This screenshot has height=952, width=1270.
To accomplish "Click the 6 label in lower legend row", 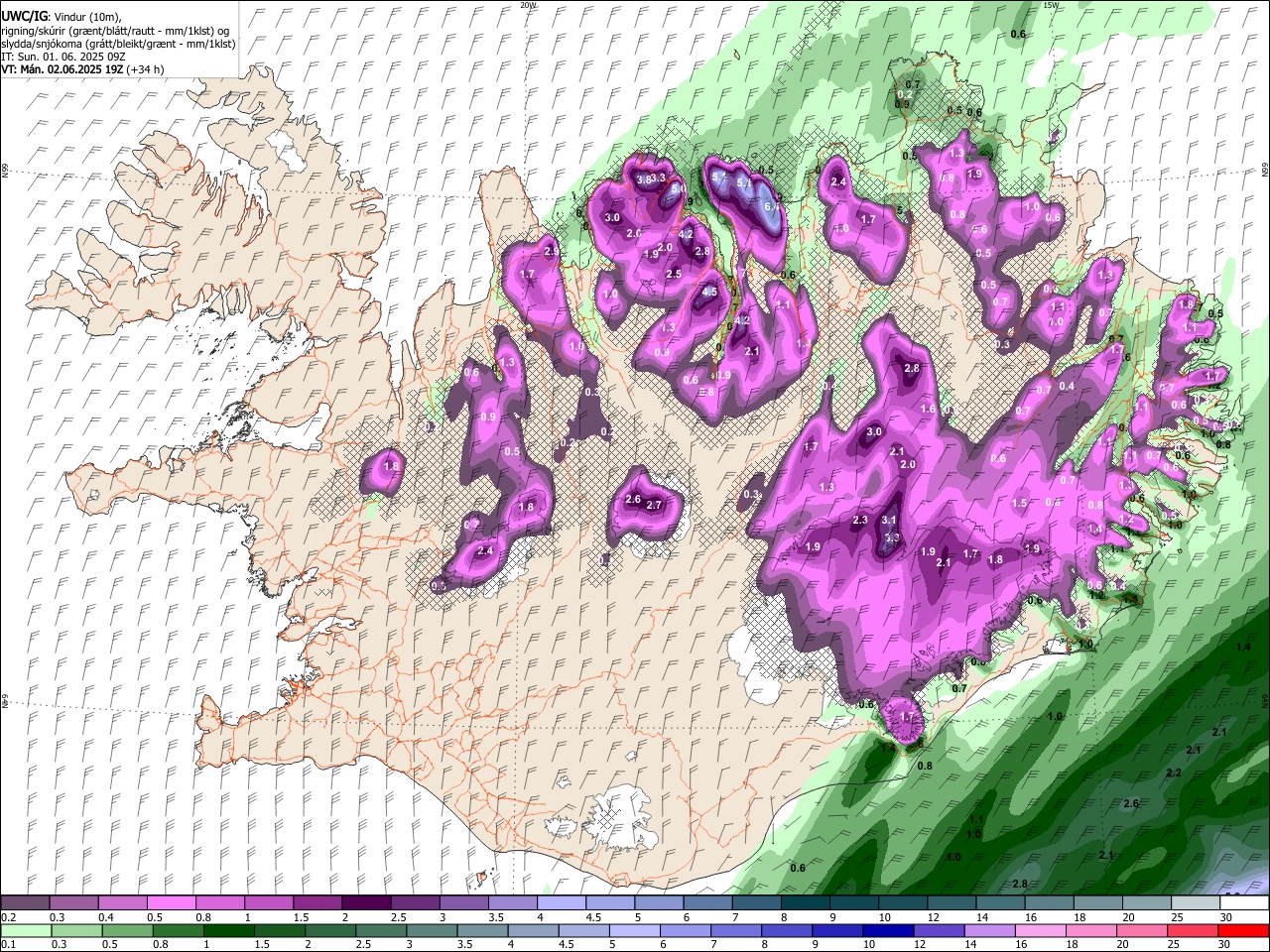I will pos(662,944).
